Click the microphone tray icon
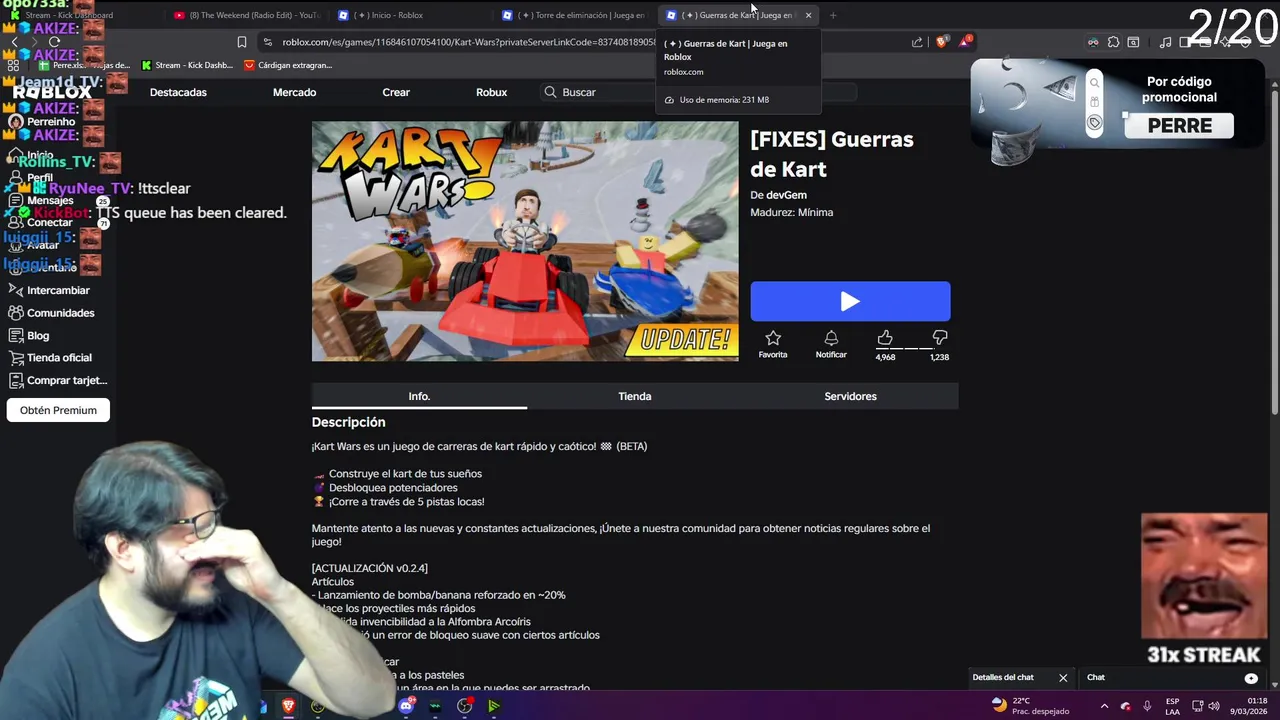Viewport: 1280px width, 720px height. click(1147, 706)
